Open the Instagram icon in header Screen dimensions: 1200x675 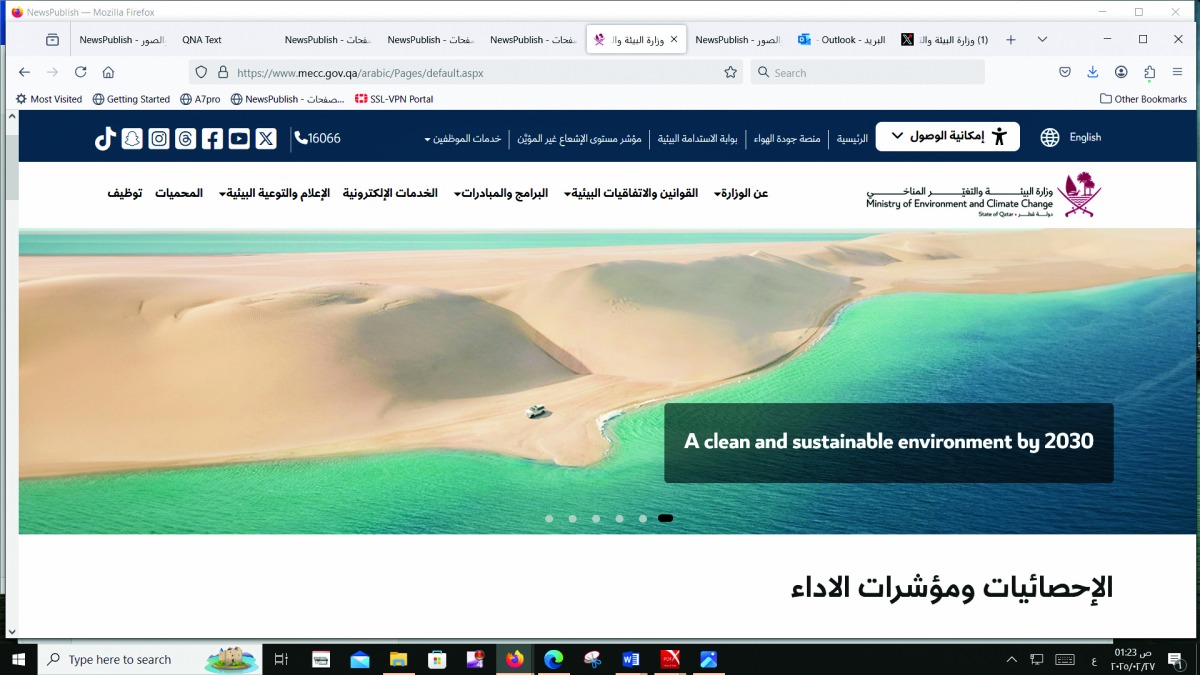159,139
